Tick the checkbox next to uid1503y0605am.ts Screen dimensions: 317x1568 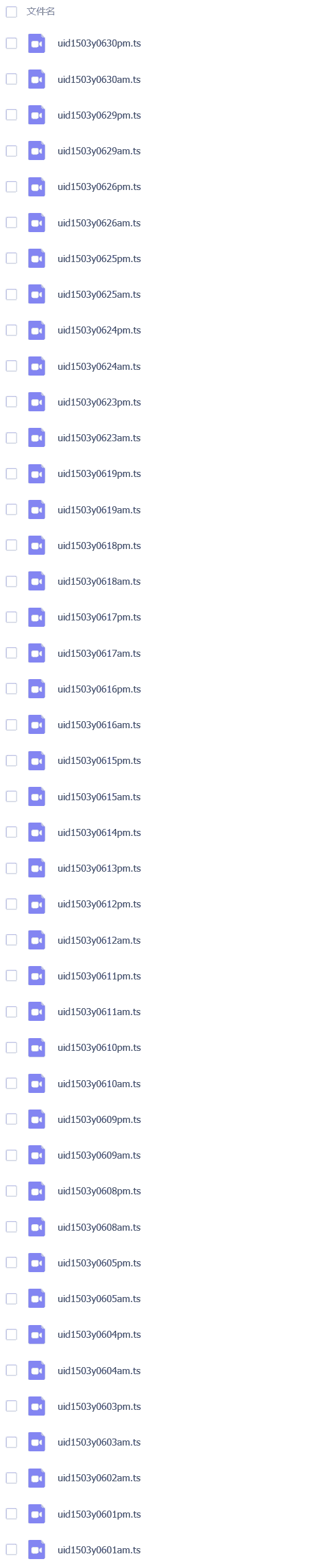[11, 1298]
